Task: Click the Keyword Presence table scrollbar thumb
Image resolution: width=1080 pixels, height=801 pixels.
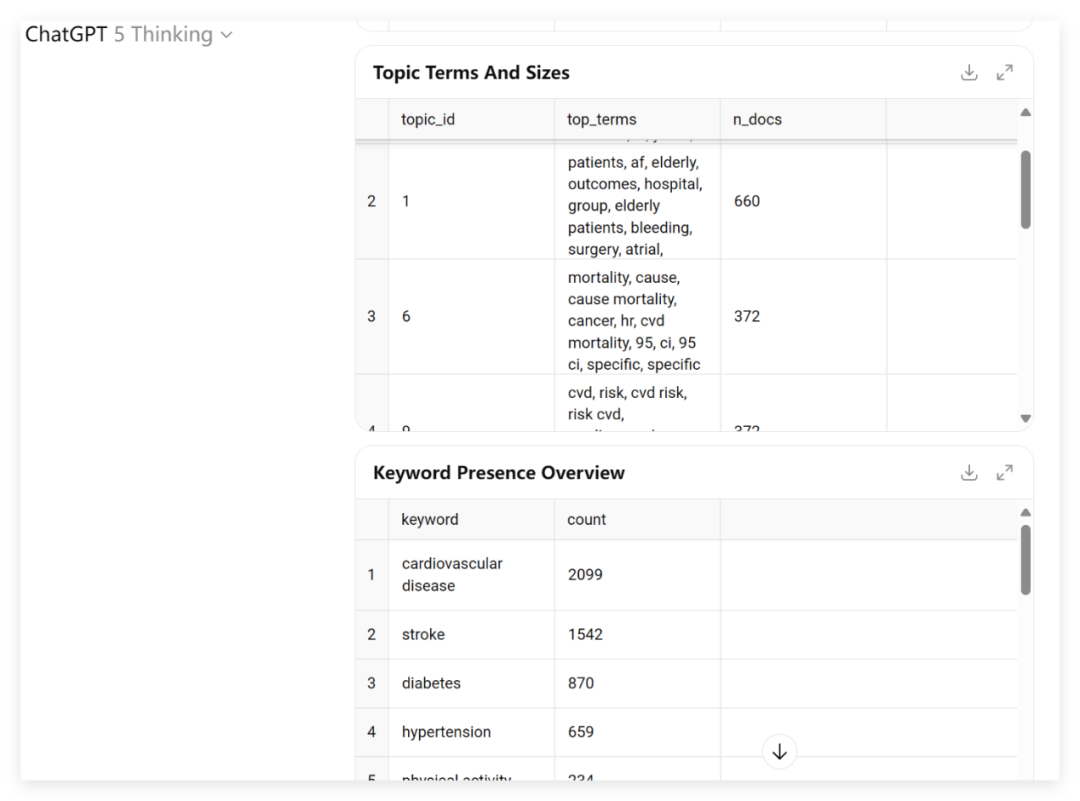Action: pyautogui.click(x=1025, y=560)
